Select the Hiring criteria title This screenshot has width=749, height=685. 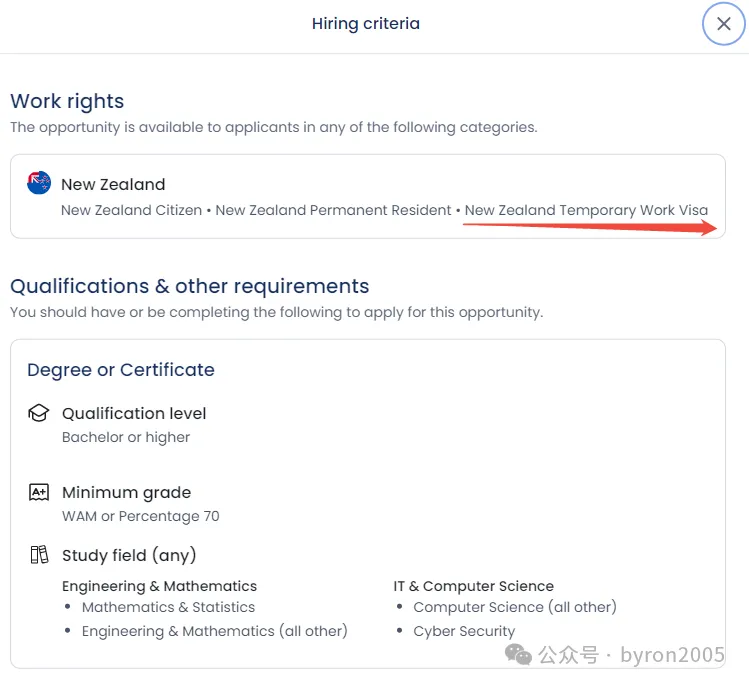(366, 24)
